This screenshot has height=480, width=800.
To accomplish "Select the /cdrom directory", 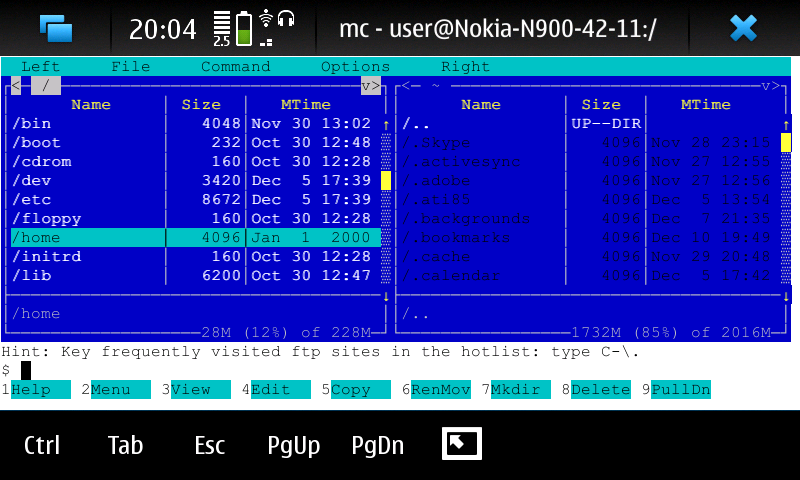I will tap(196, 161).
